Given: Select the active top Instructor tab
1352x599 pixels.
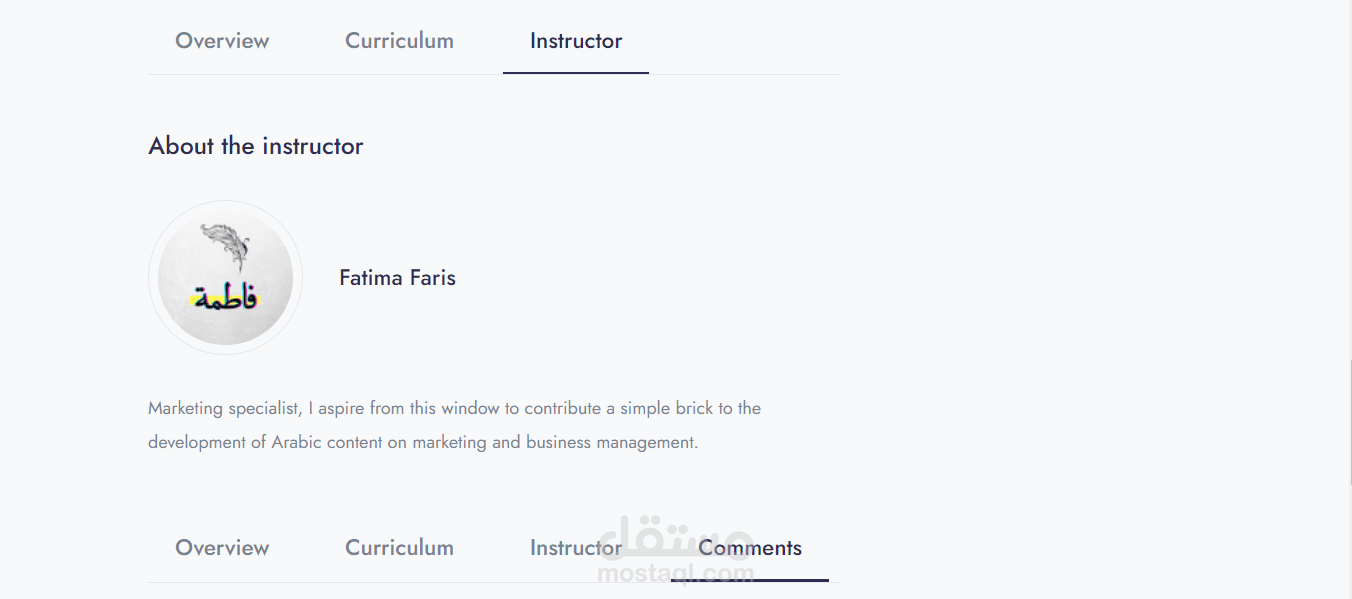Looking at the screenshot, I should (x=576, y=41).
